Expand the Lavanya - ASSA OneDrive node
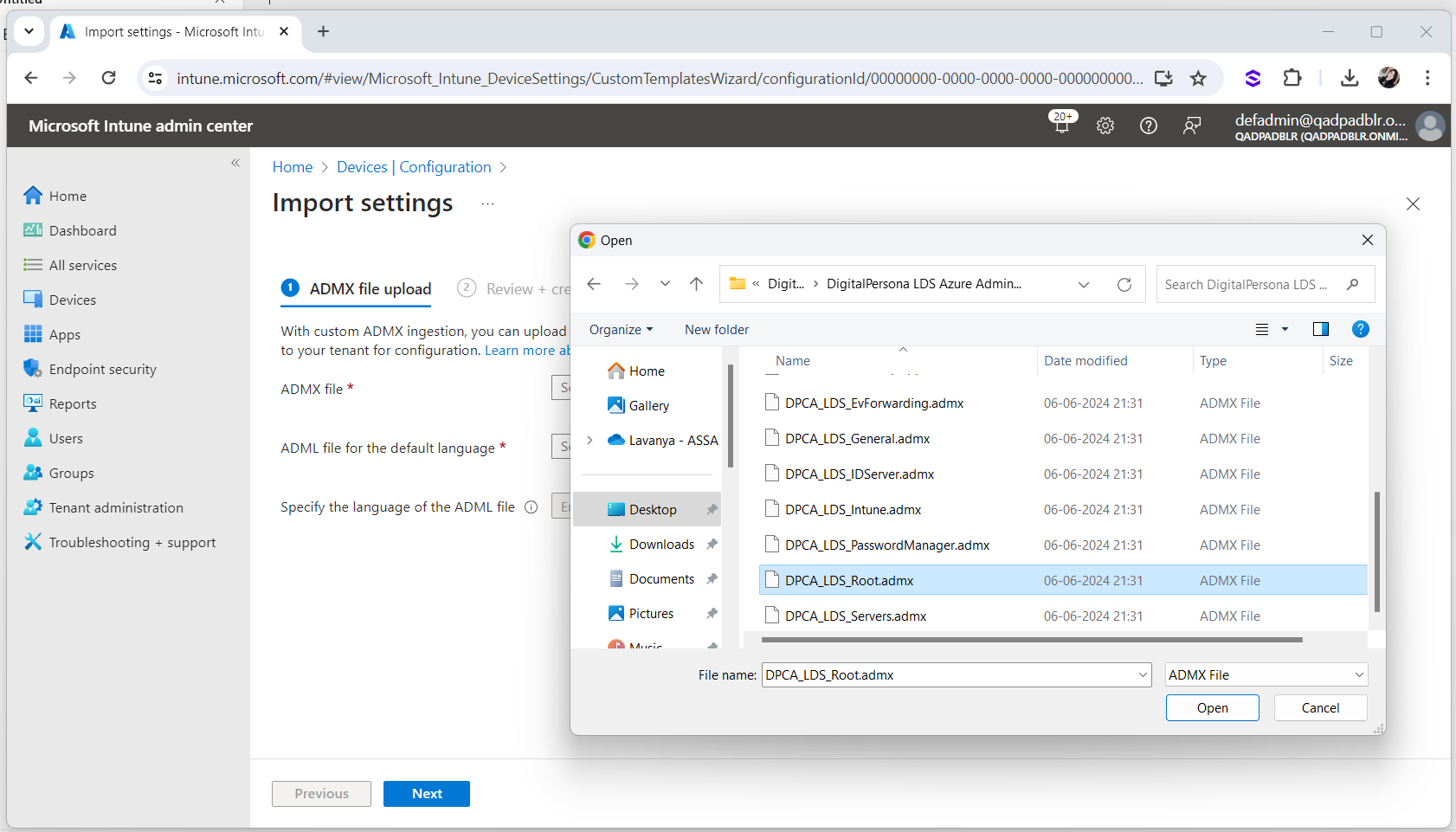This screenshot has height=832, width=1456. tap(589, 440)
